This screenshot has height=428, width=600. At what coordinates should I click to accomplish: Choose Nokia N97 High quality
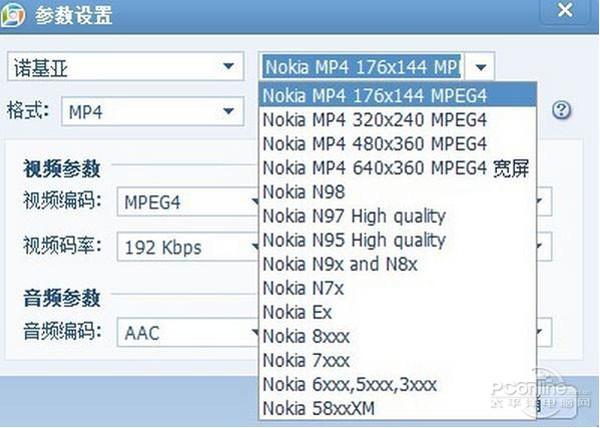pos(398,216)
